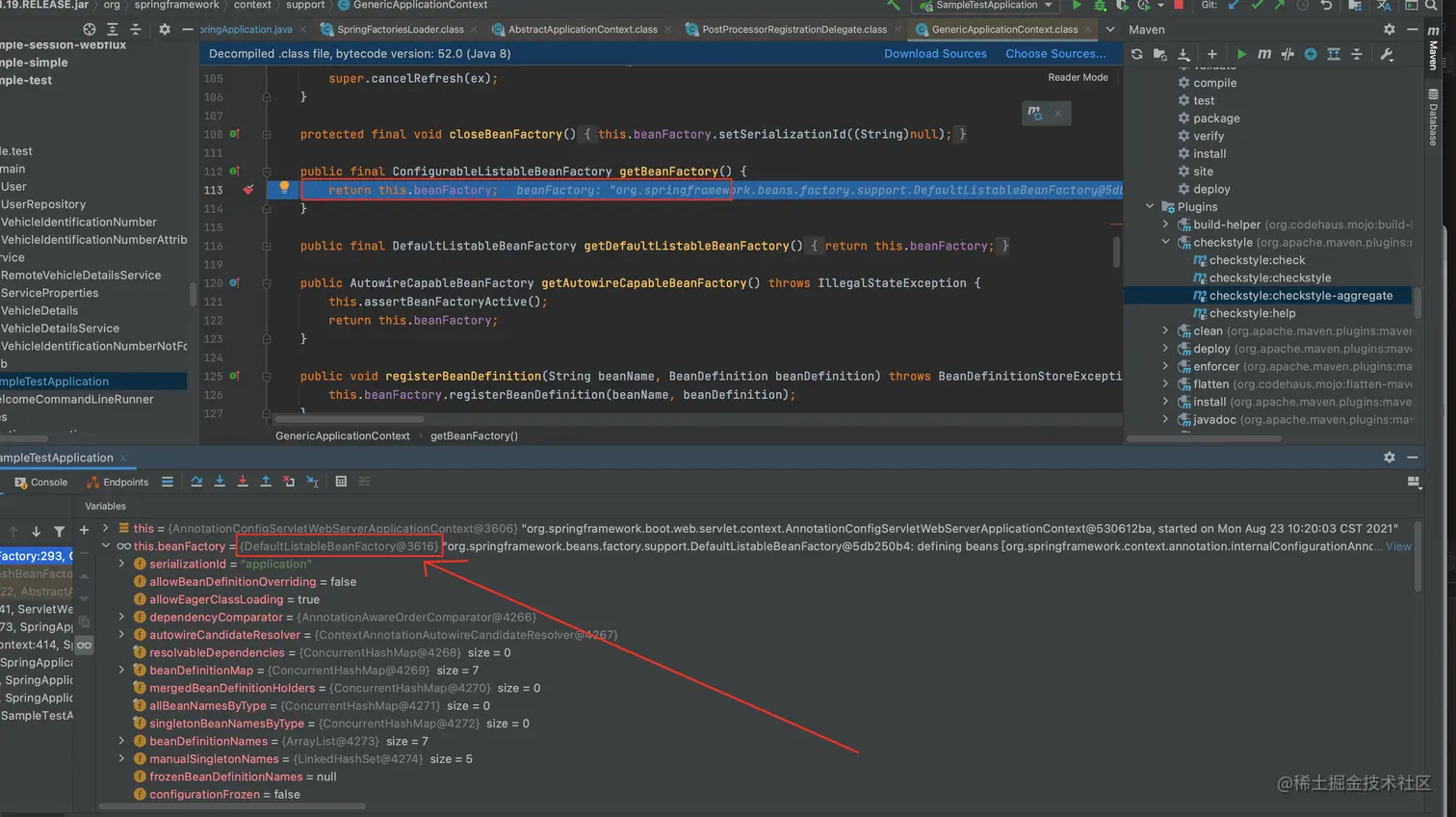Image resolution: width=1456 pixels, height=817 pixels.
Task: Add a Maven project with the plus icon
Action: 1212,54
